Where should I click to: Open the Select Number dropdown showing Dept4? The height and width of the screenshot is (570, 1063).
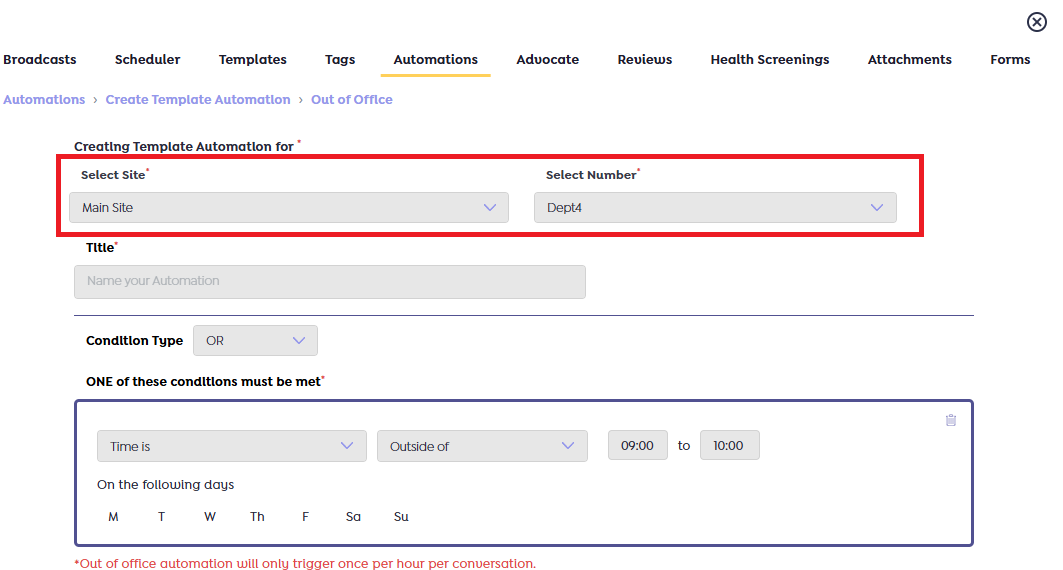714,208
